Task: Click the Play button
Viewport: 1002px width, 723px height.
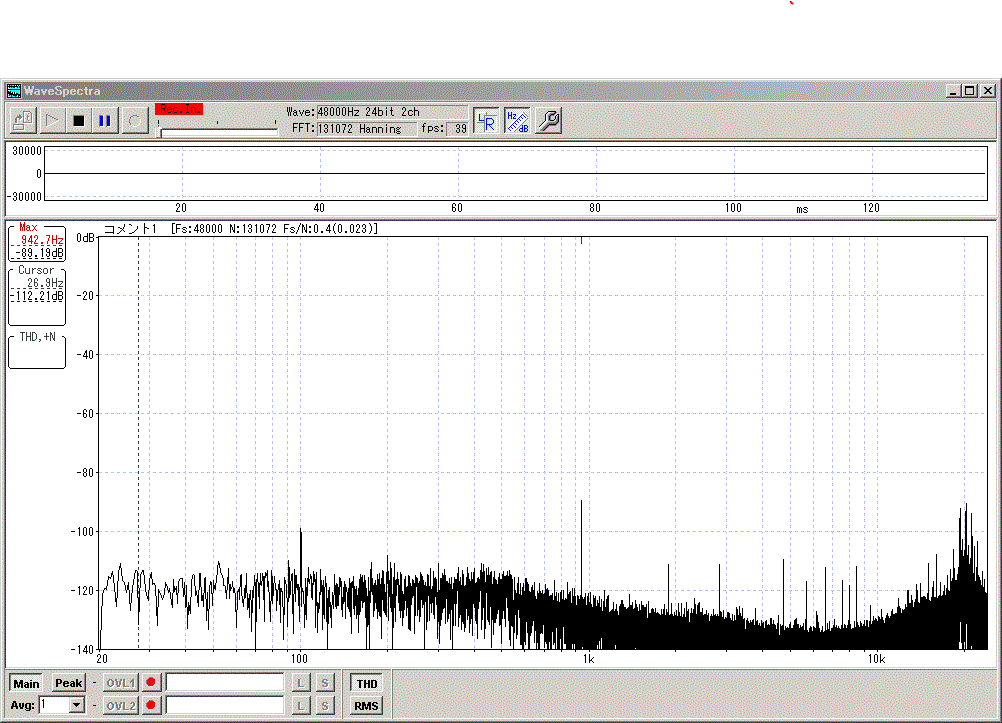Action: [52, 120]
